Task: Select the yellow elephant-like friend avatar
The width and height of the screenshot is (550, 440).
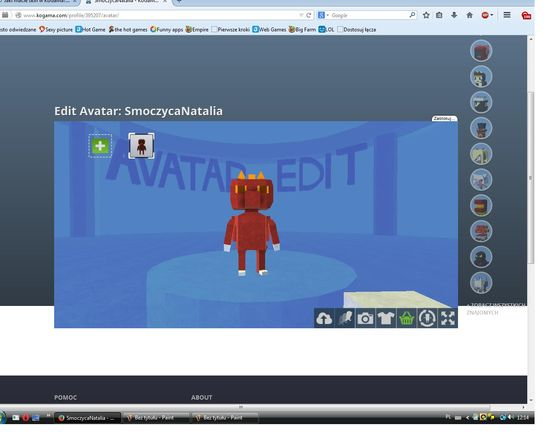Action: pos(481,154)
